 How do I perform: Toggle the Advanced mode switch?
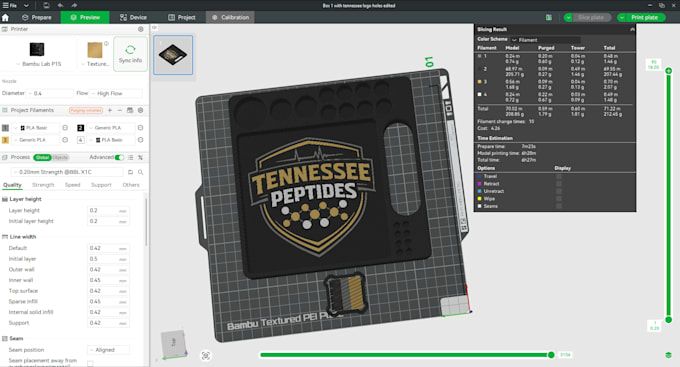click(119, 157)
